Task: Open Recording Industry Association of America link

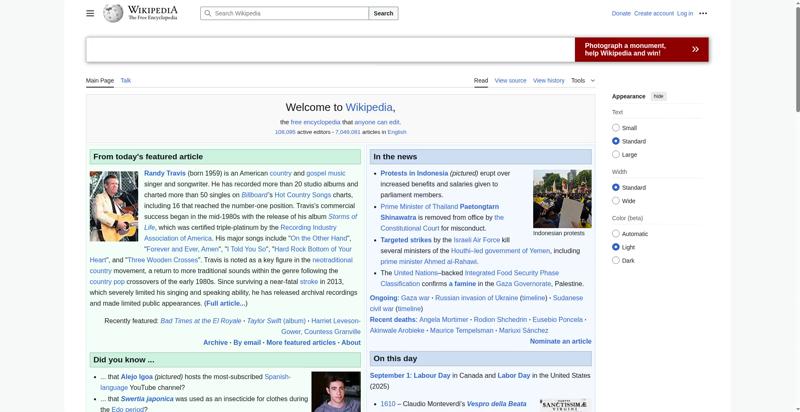Action: pos(240,233)
